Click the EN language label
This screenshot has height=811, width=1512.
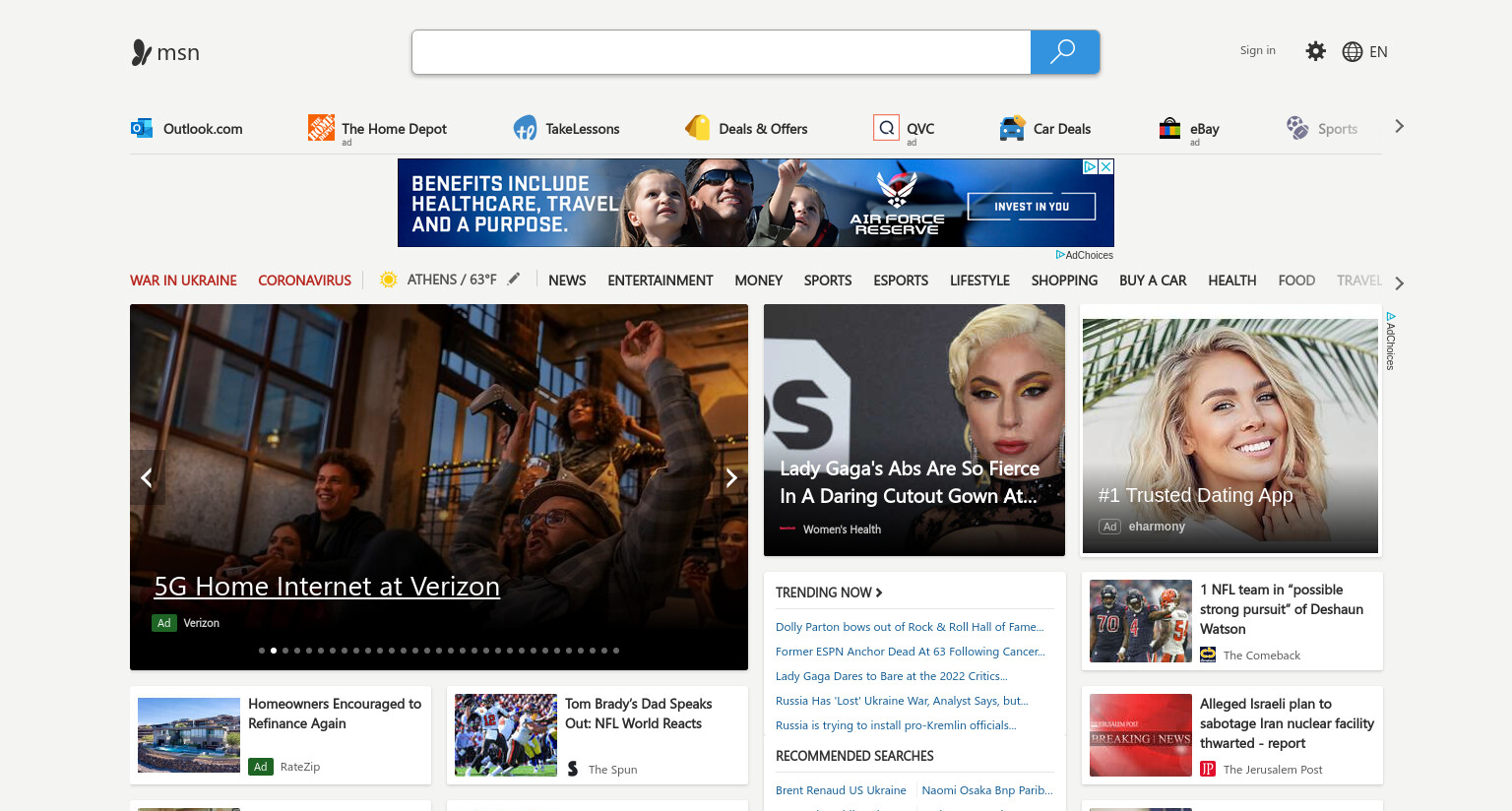click(1378, 52)
